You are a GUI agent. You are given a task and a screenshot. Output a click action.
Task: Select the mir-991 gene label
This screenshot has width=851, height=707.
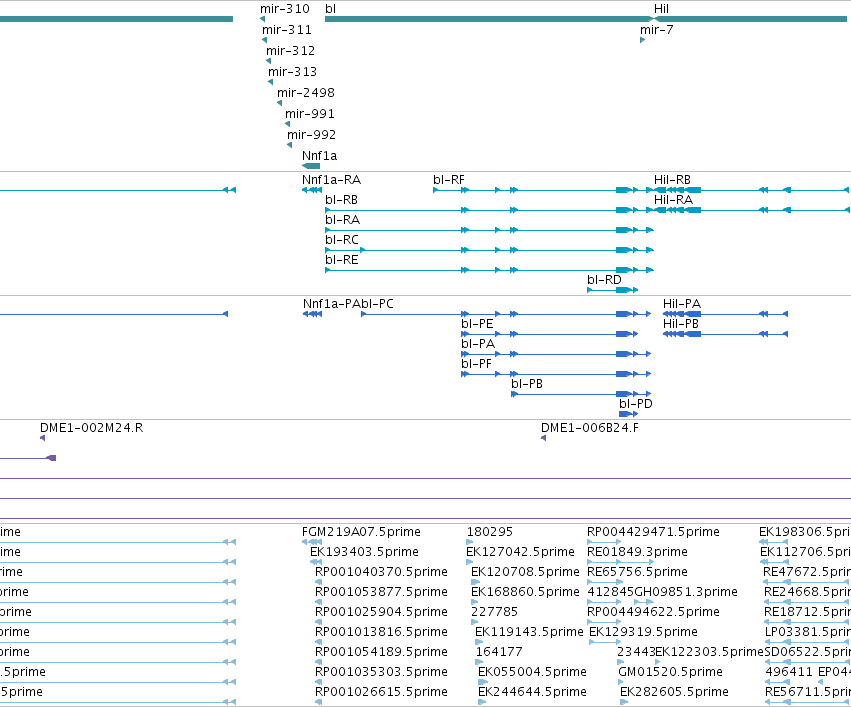click(x=309, y=114)
